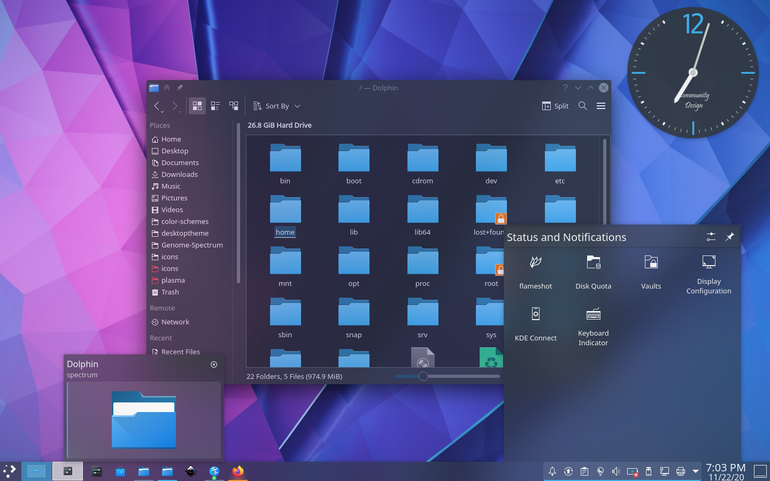The height and width of the screenshot is (481, 770).
Task: Go forward in Dolphin navigation
Action: click(x=175, y=106)
